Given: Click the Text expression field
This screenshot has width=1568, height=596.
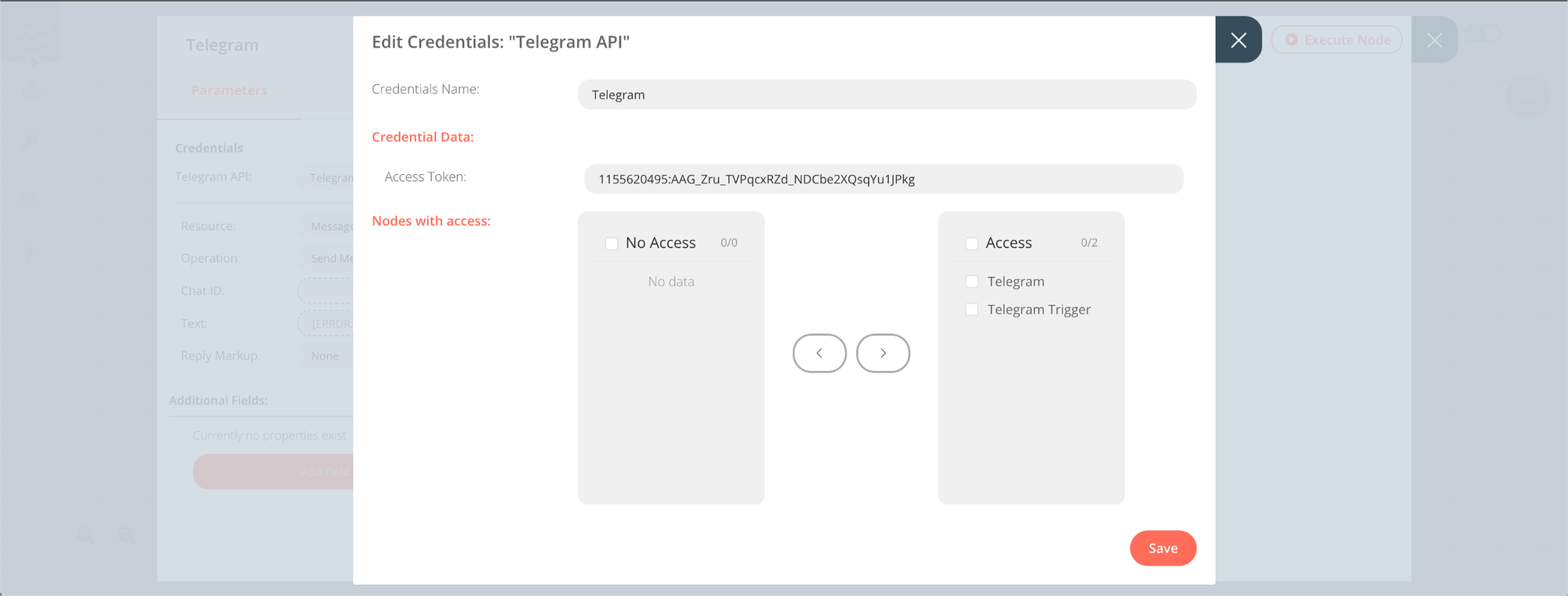Looking at the screenshot, I should click(325, 323).
